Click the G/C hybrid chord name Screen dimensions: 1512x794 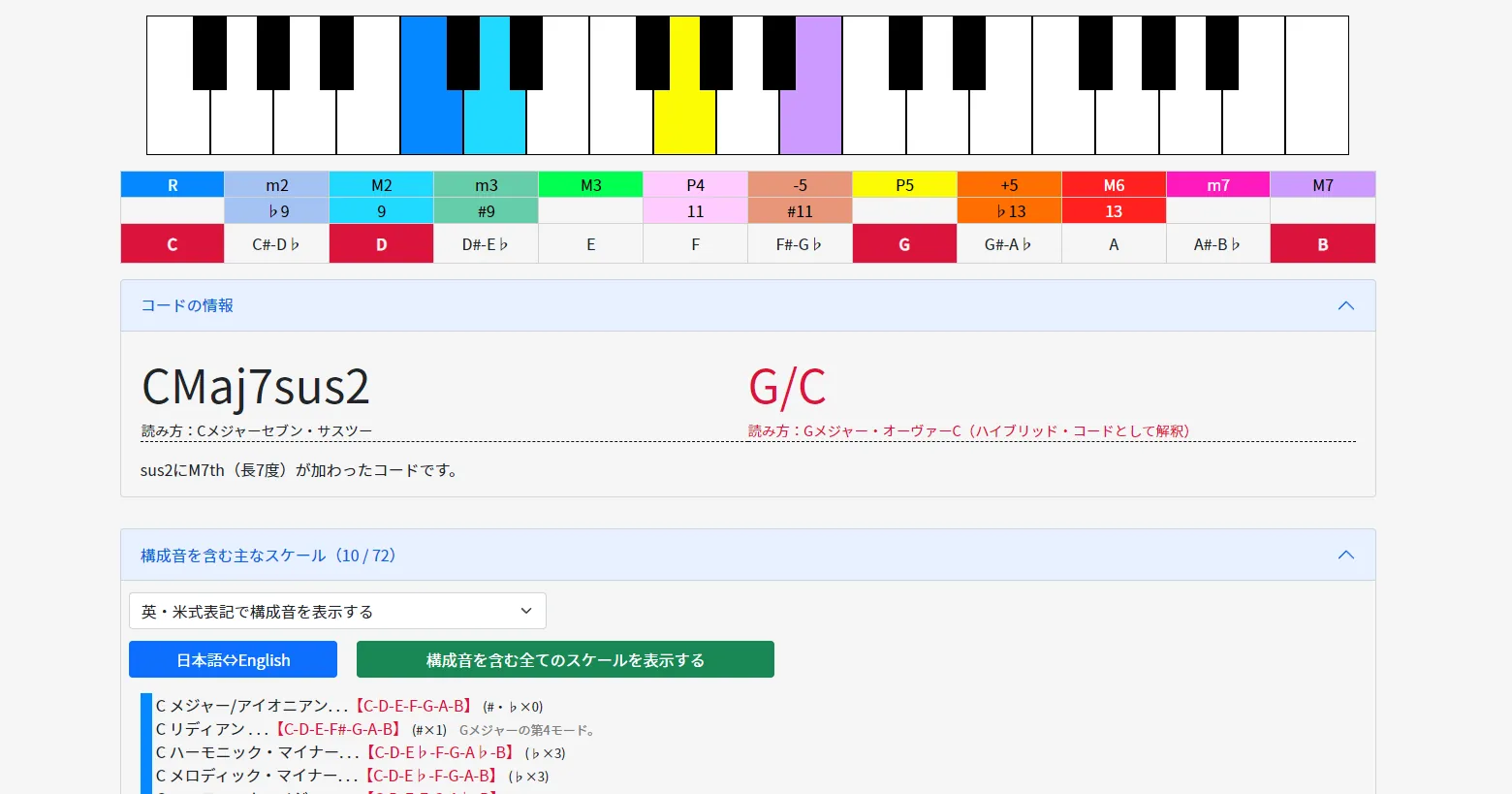[x=787, y=387]
